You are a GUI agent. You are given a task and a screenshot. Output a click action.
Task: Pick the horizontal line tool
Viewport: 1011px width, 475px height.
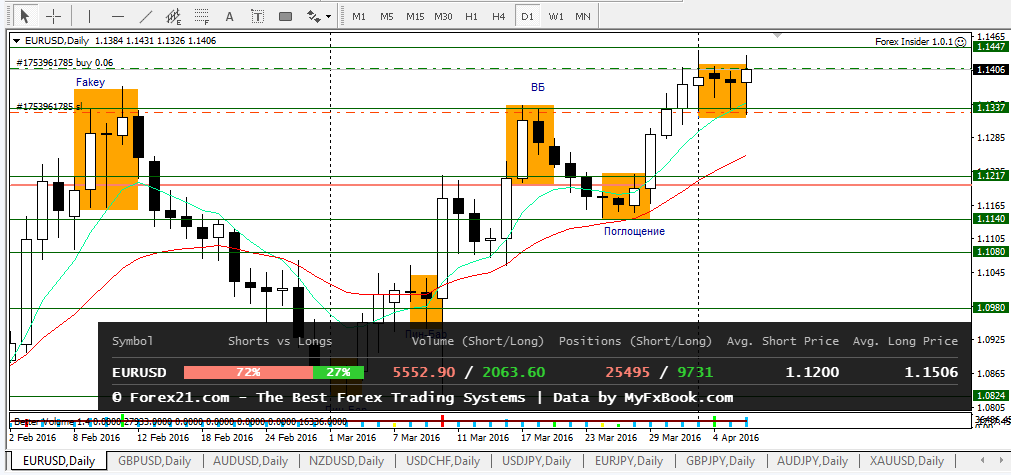click(x=117, y=15)
